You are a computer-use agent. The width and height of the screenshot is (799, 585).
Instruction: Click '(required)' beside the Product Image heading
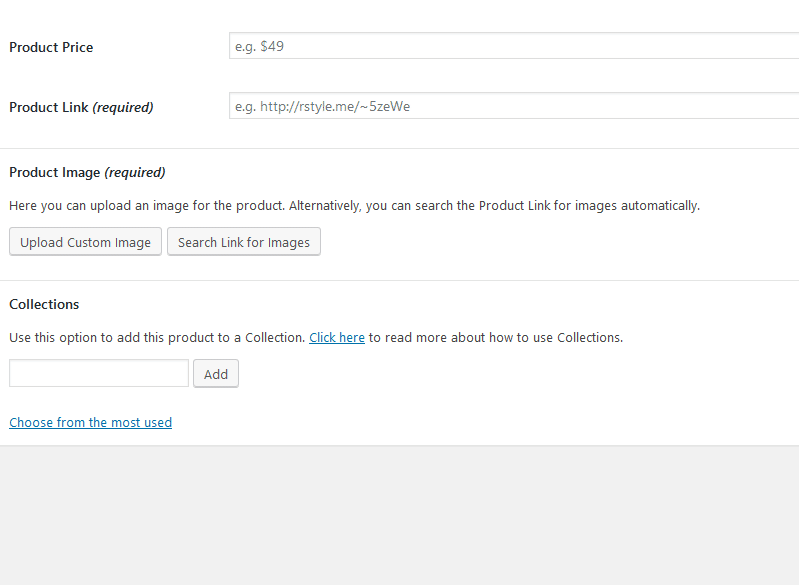pyautogui.click(x=135, y=172)
